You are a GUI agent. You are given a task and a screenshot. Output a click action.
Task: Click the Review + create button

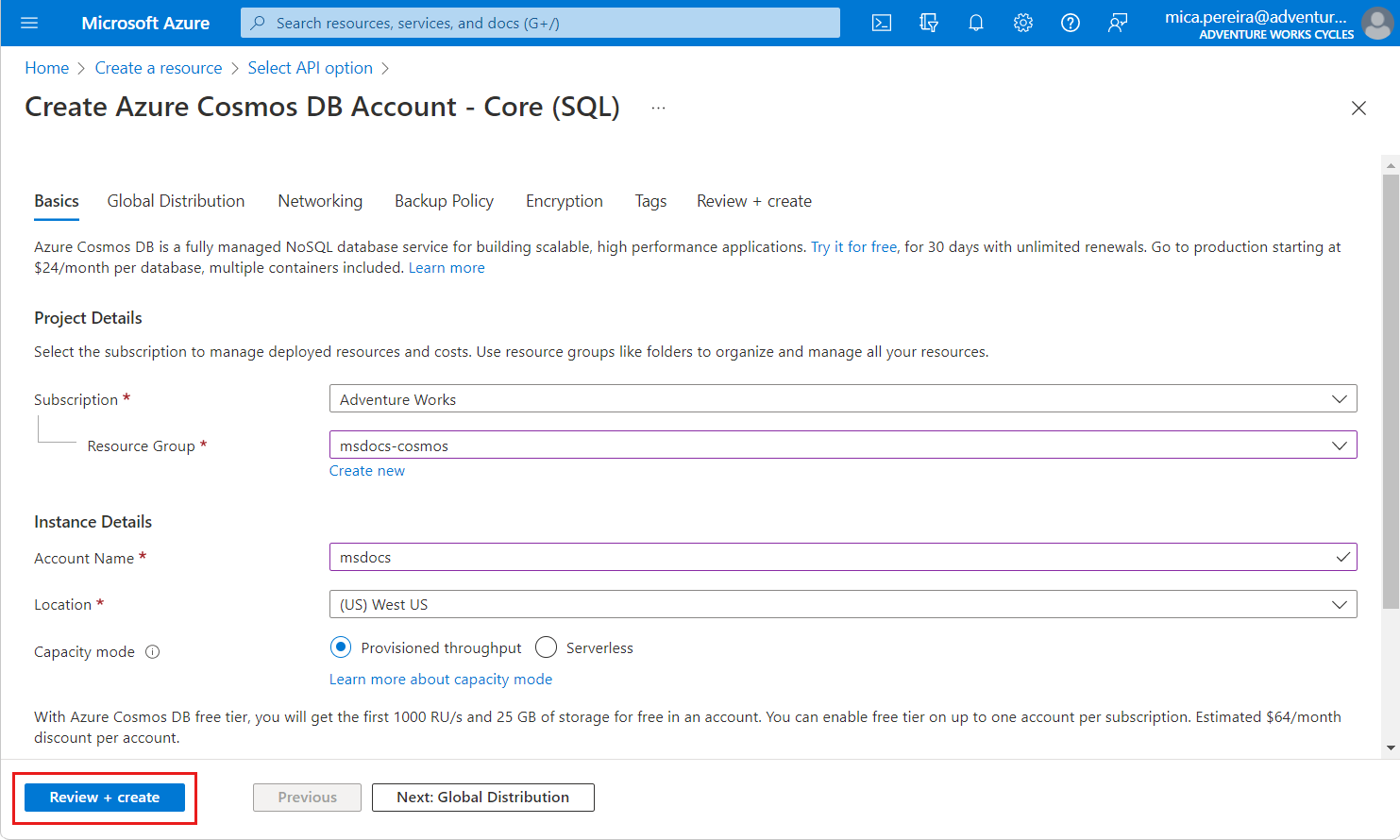pyautogui.click(x=105, y=798)
